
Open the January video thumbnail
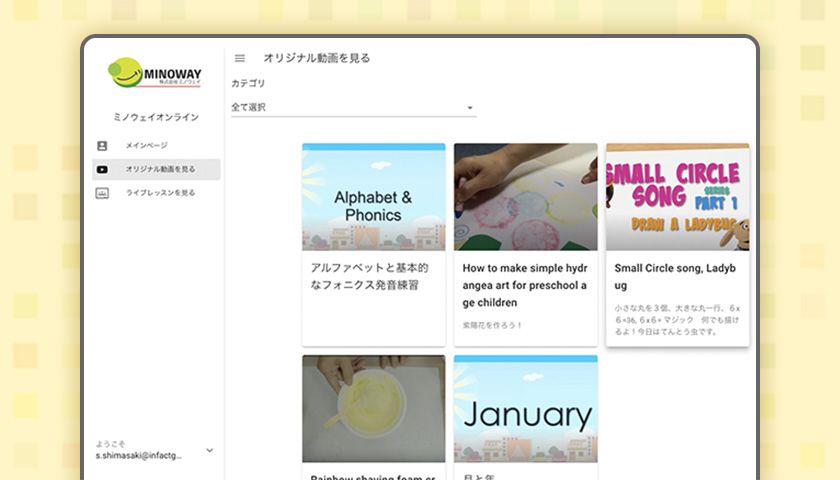click(526, 409)
